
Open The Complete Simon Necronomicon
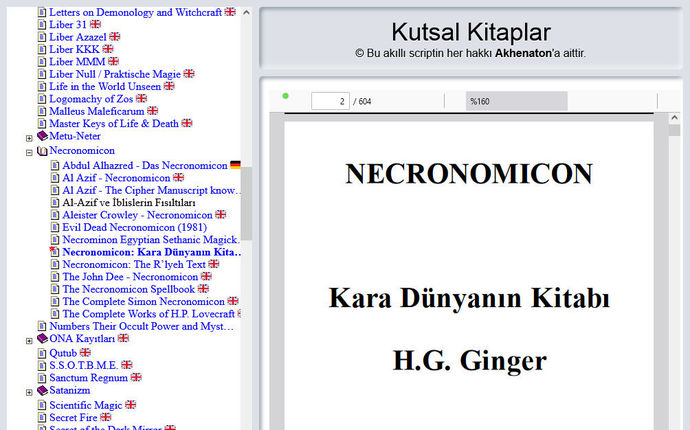(x=143, y=301)
